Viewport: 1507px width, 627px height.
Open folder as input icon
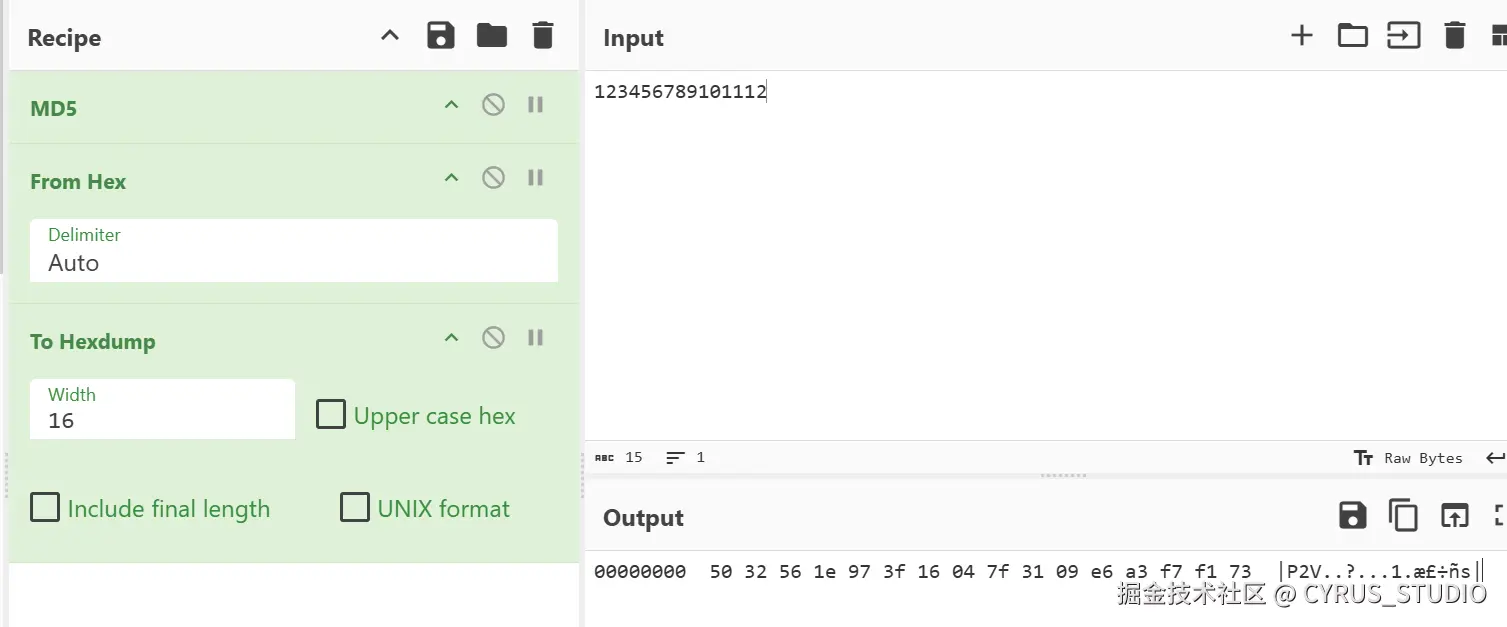tap(1352, 36)
